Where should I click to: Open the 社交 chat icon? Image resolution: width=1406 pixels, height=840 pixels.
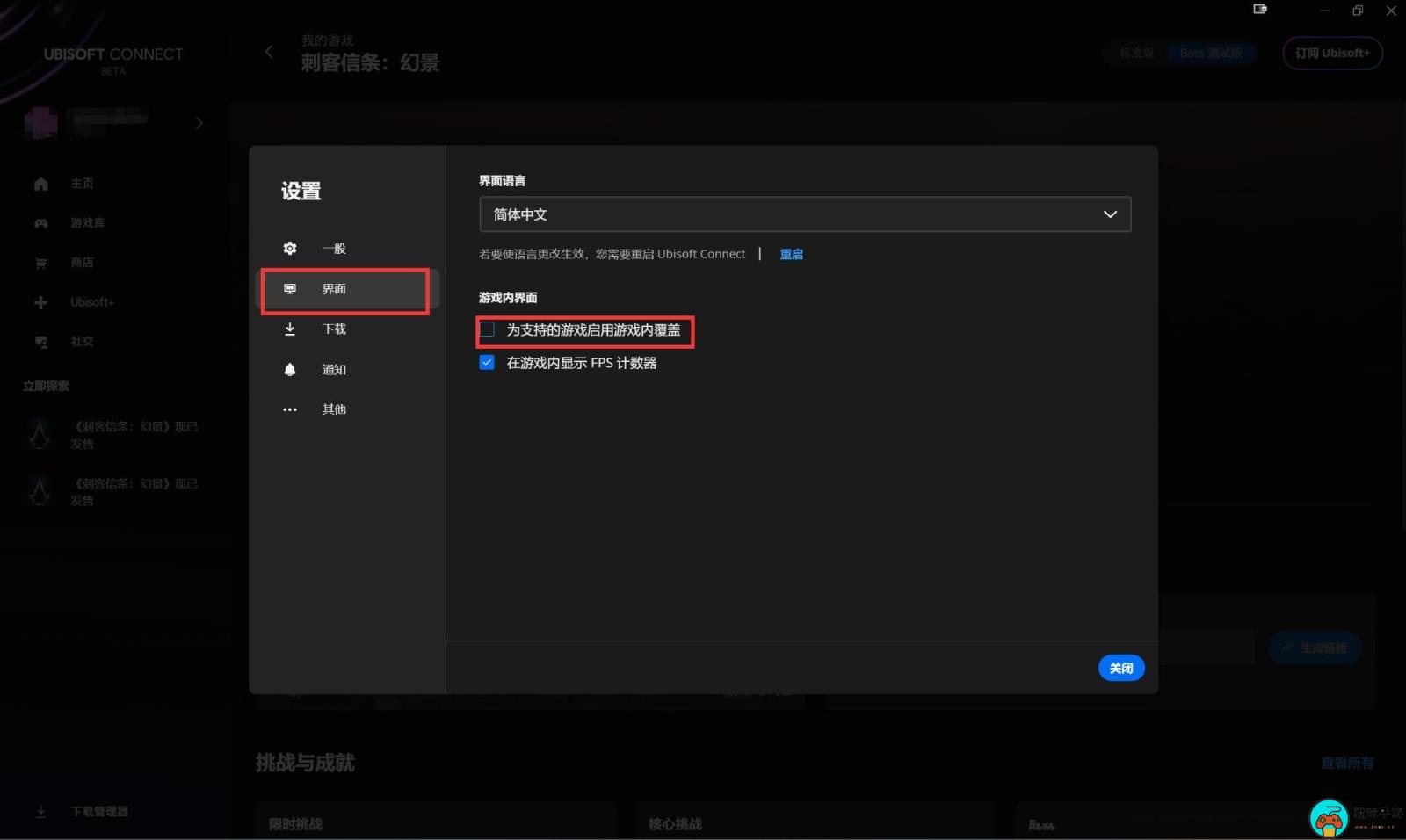pos(41,342)
